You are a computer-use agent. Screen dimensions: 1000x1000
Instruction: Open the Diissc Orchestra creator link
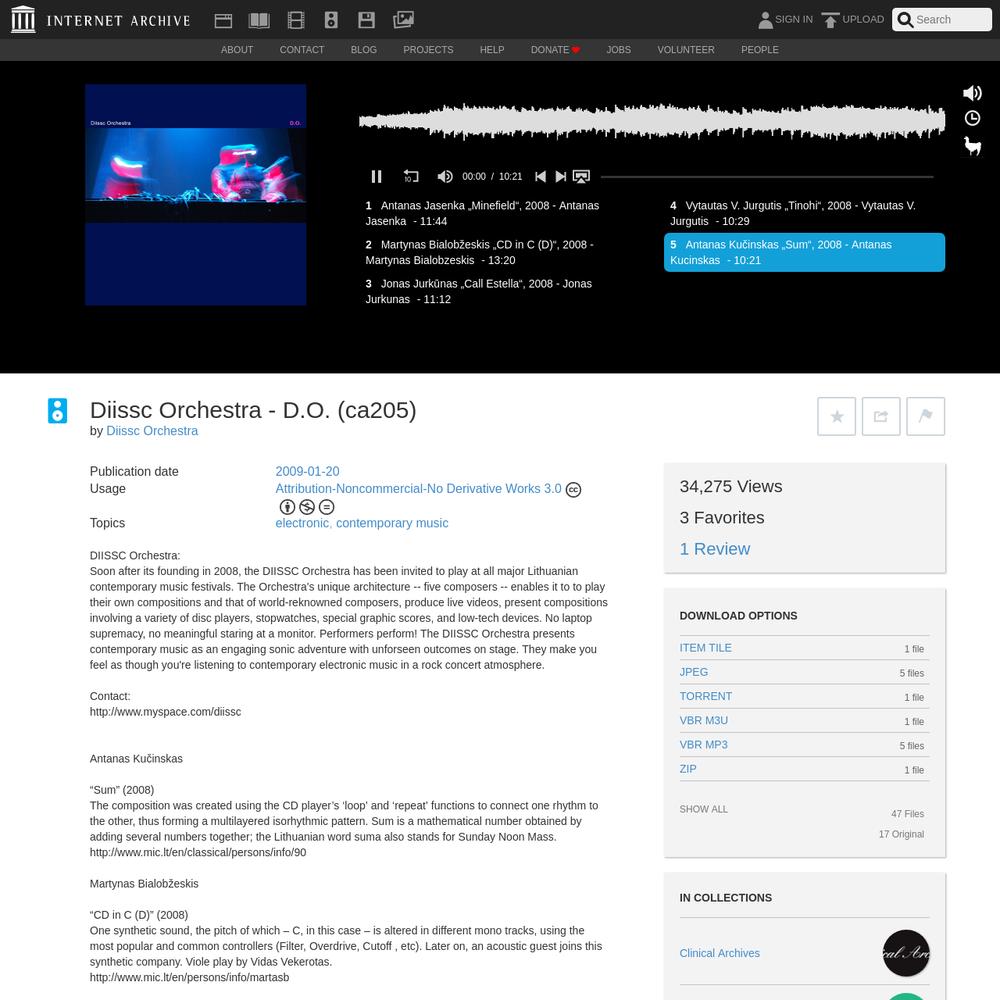click(152, 431)
